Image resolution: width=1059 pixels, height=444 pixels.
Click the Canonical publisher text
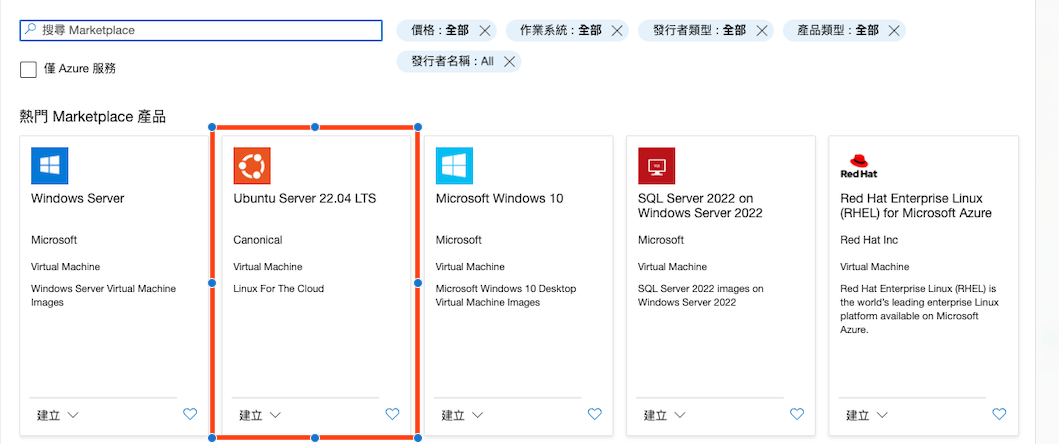click(x=258, y=240)
